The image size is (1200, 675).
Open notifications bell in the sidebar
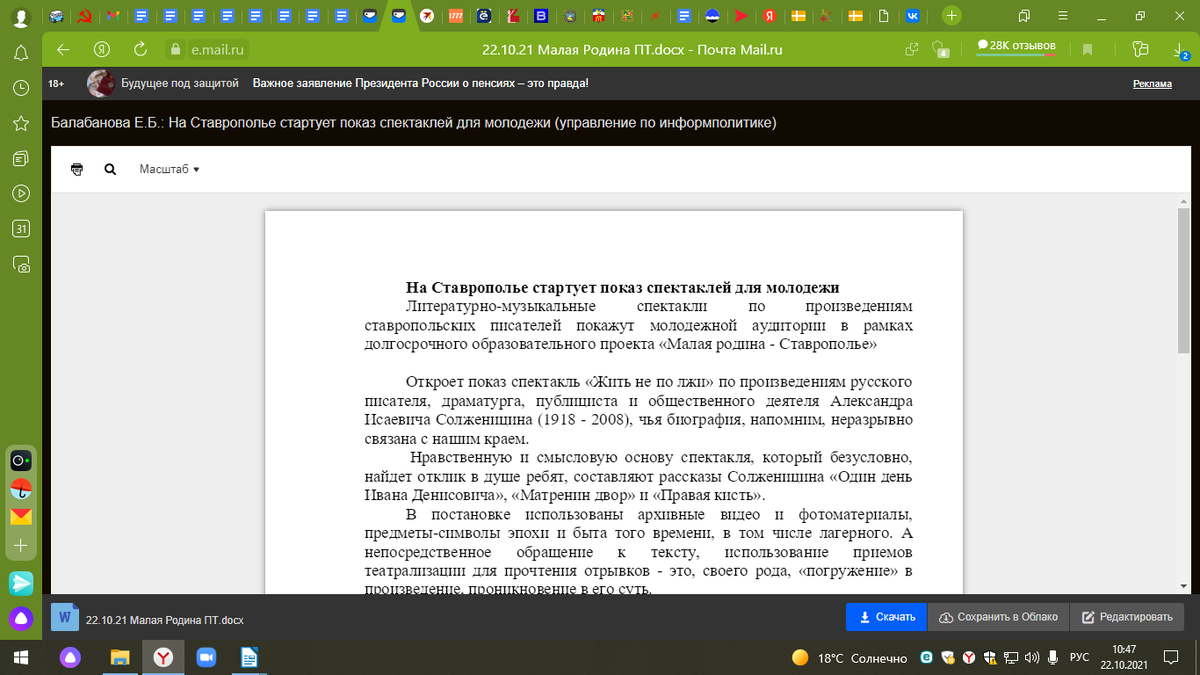coord(20,54)
